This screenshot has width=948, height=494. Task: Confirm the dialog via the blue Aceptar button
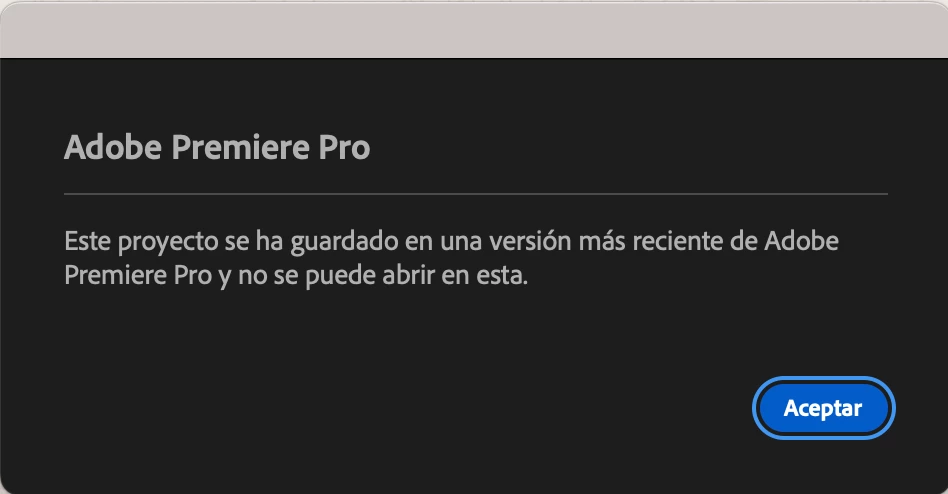coord(823,408)
